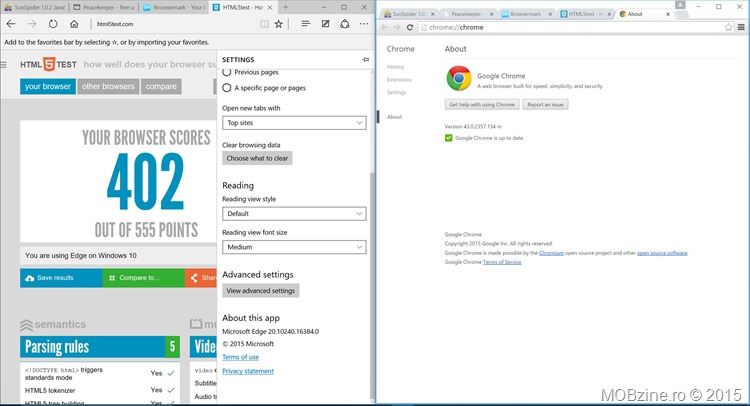Click Chrome is up to date checkmark
The width and height of the screenshot is (750, 406).
click(x=448, y=138)
